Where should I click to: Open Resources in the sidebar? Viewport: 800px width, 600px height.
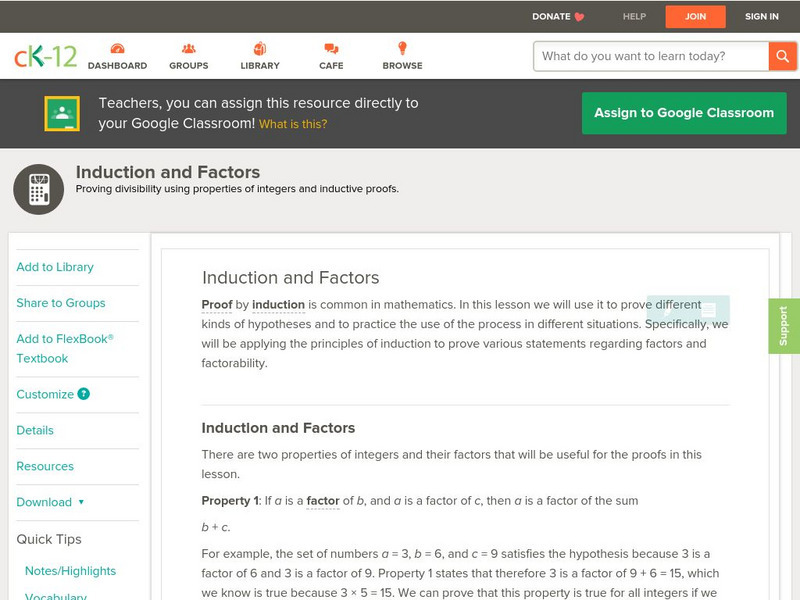click(45, 466)
